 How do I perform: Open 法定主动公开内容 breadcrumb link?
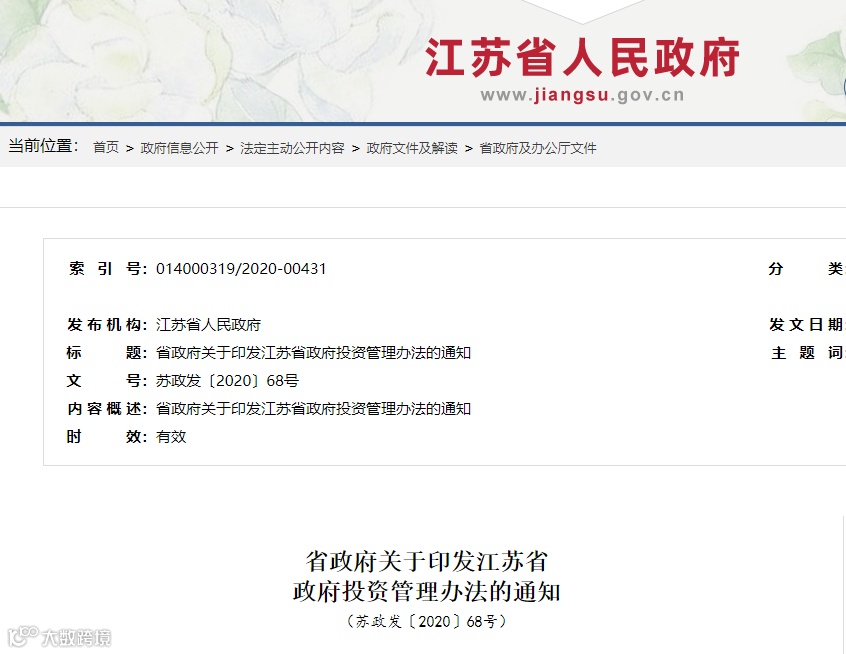tap(292, 148)
